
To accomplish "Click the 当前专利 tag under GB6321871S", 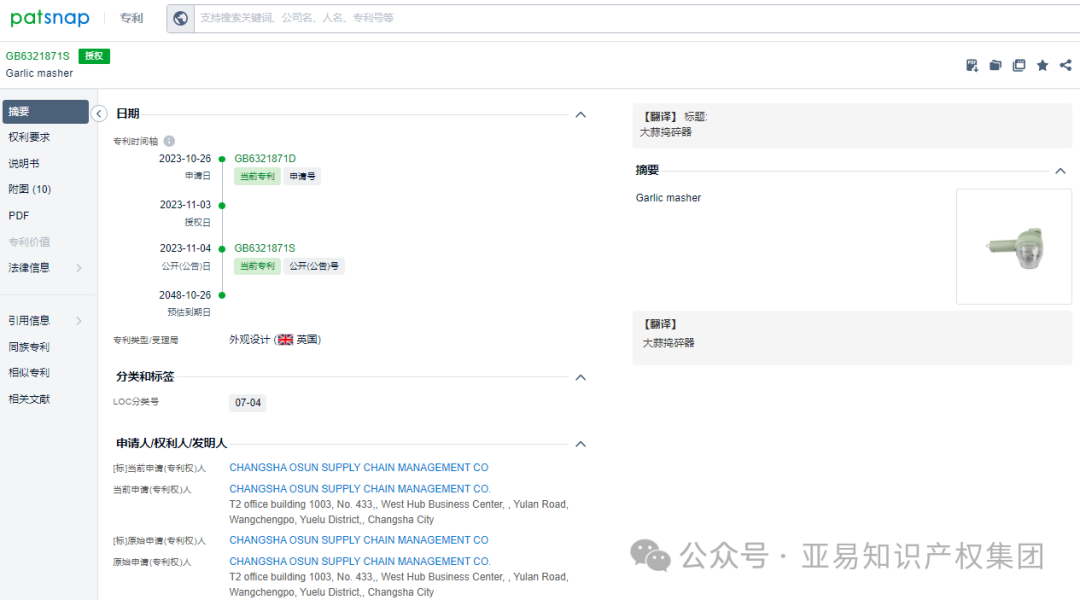I will 258,266.
